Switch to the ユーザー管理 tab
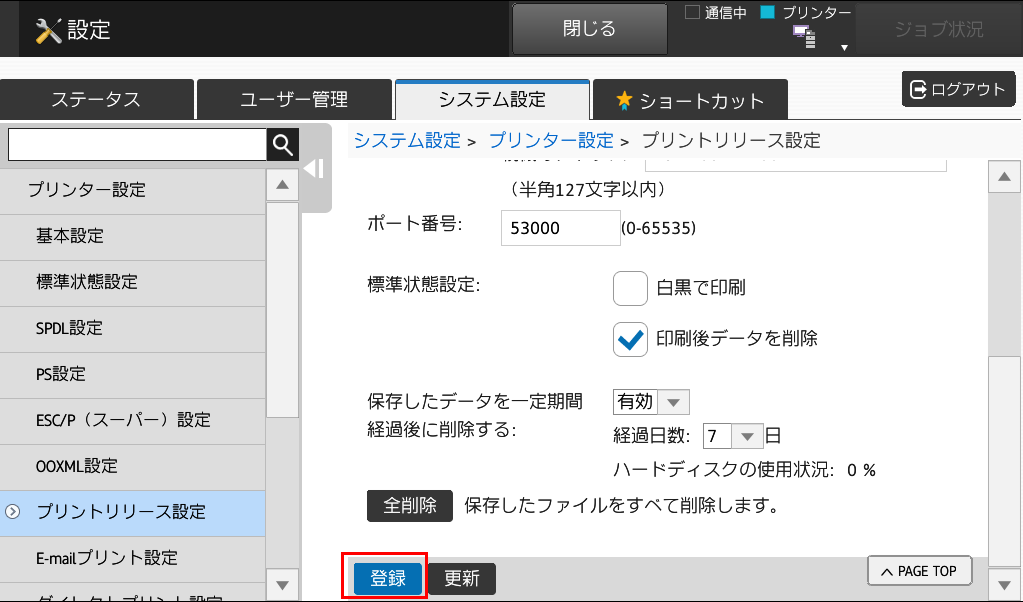Screen dimensions: 1023x602 pos(294,100)
